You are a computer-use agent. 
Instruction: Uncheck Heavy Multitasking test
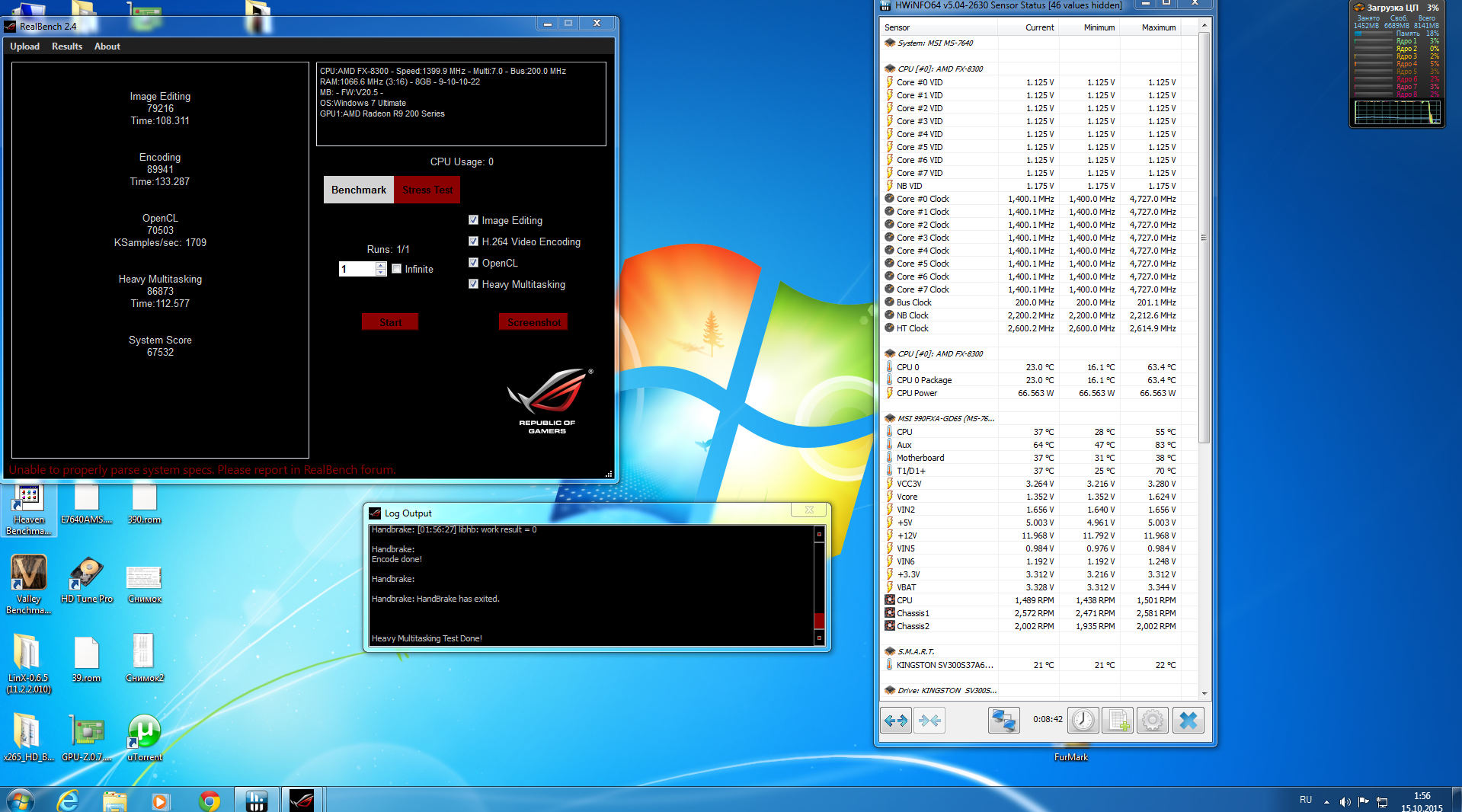pyautogui.click(x=473, y=284)
